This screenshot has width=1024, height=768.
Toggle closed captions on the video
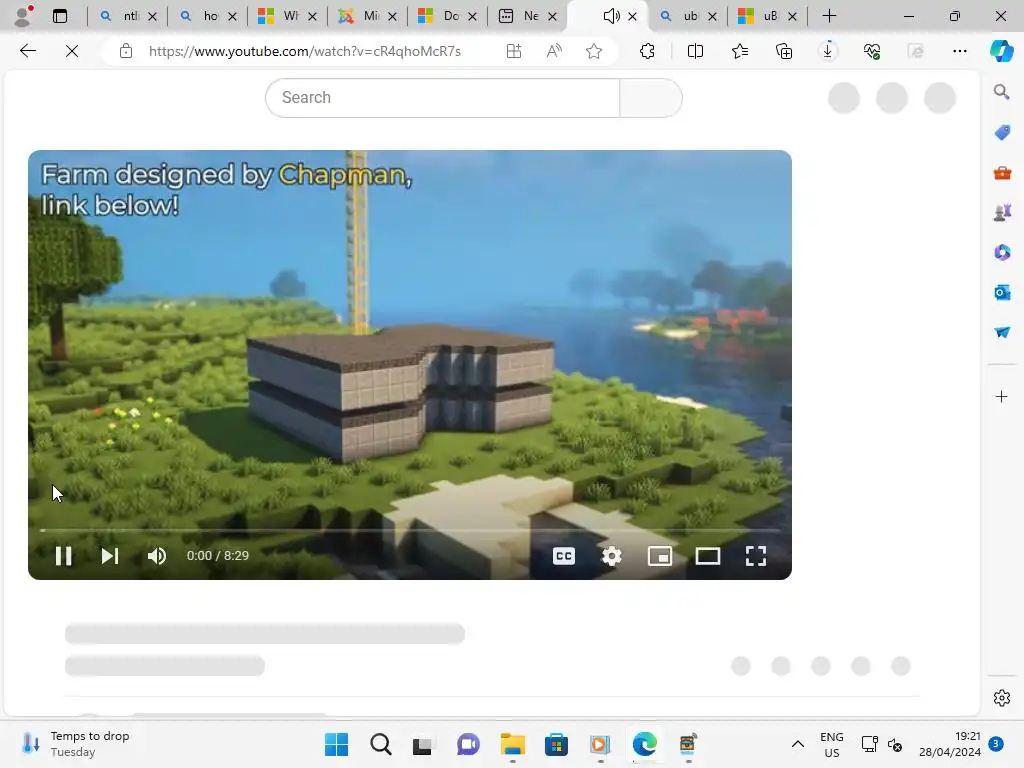pos(564,556)
